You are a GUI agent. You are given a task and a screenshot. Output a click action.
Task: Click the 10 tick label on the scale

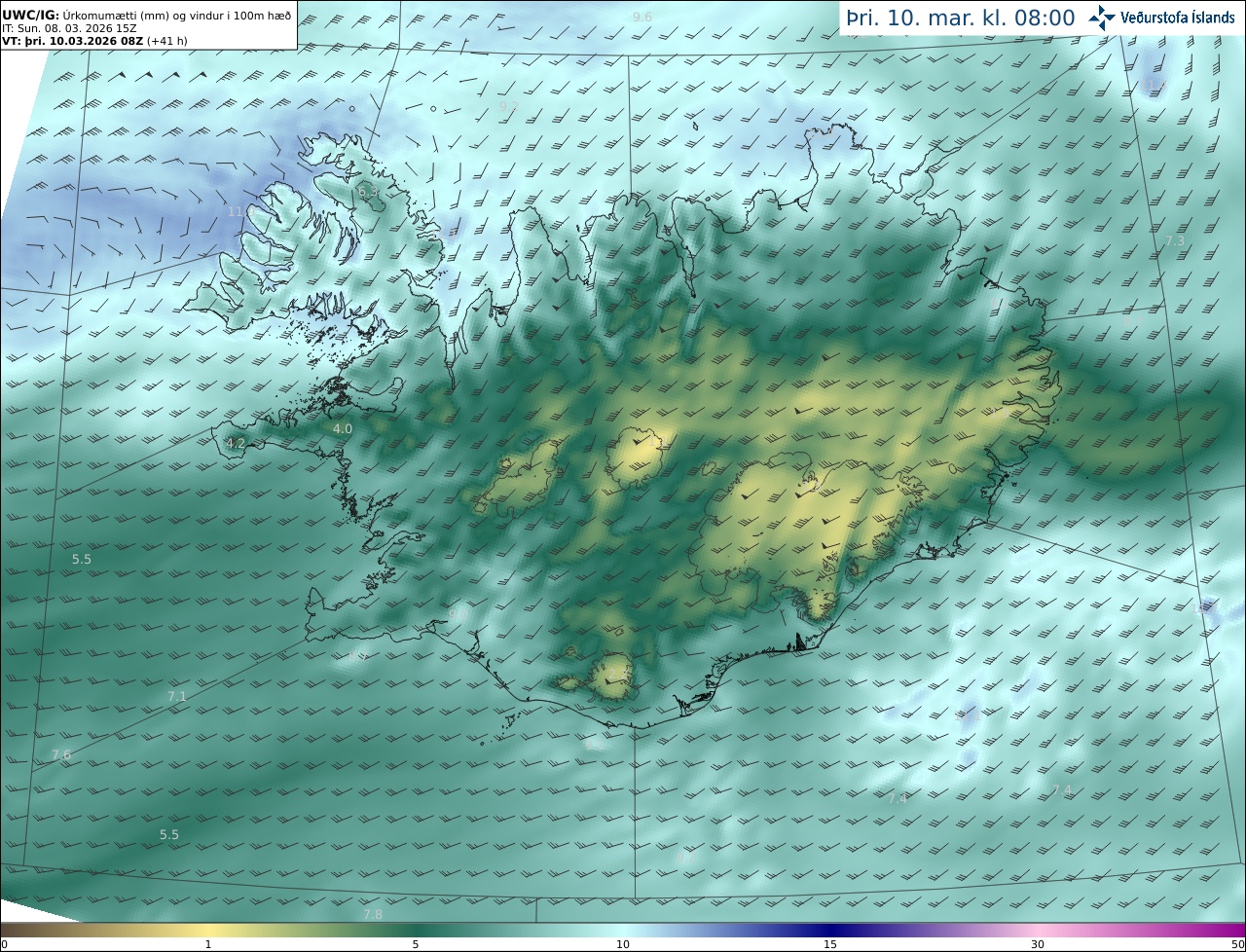click(x=622, y=945)
